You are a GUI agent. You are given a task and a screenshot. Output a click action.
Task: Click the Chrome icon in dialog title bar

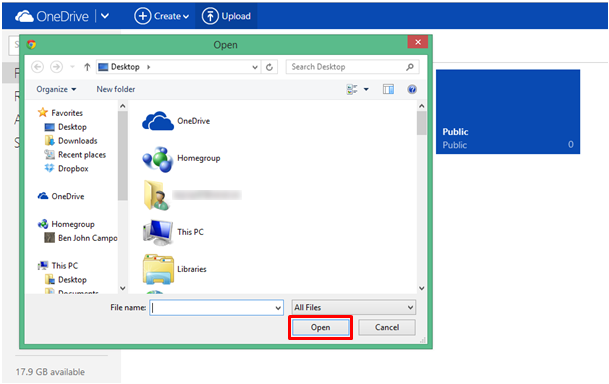[31, 44]
